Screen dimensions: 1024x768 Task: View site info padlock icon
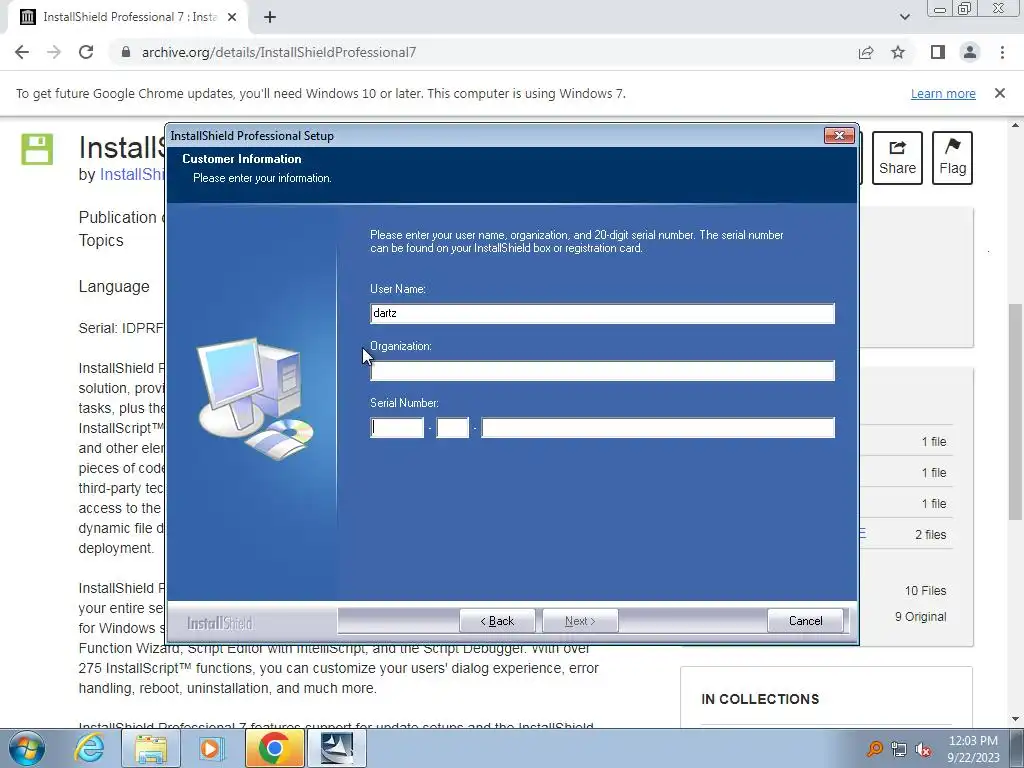(126, 52)
